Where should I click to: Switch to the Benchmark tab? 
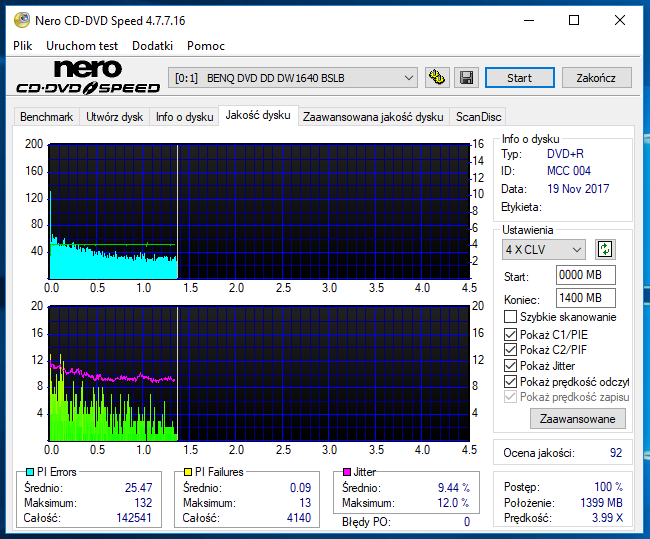pos(46,117)
